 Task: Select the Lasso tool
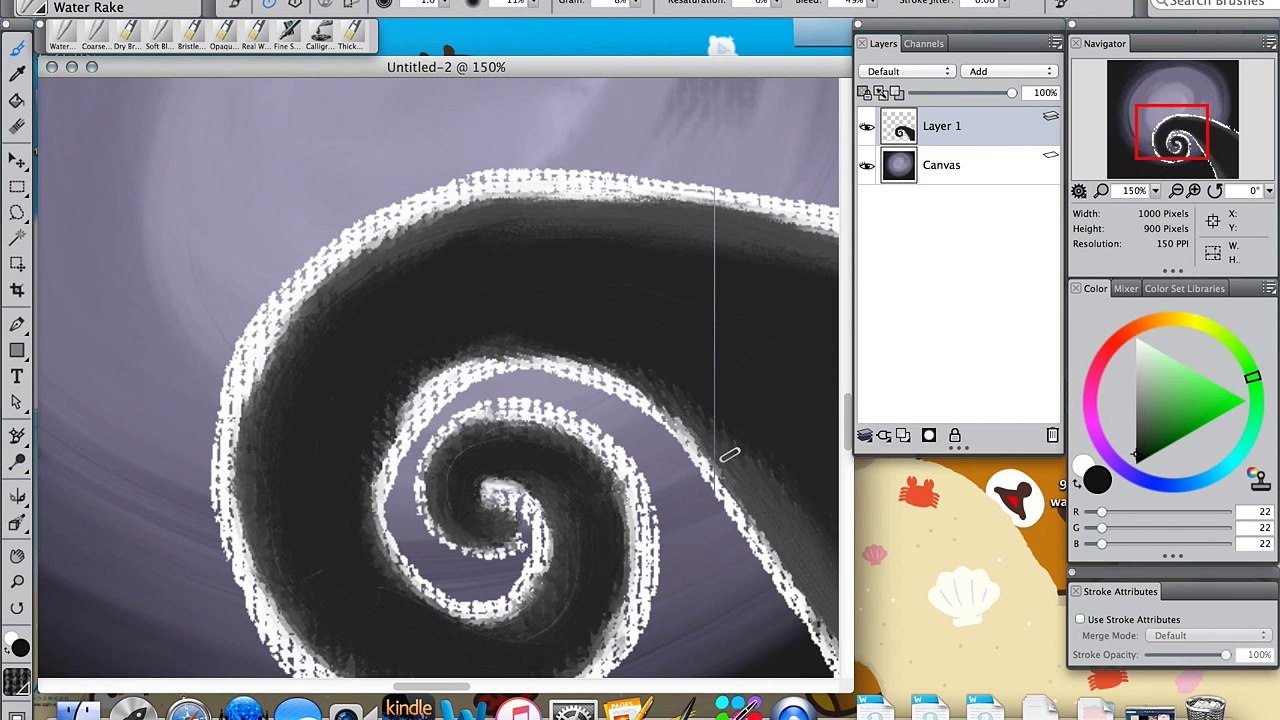click(x=17, y=213)
